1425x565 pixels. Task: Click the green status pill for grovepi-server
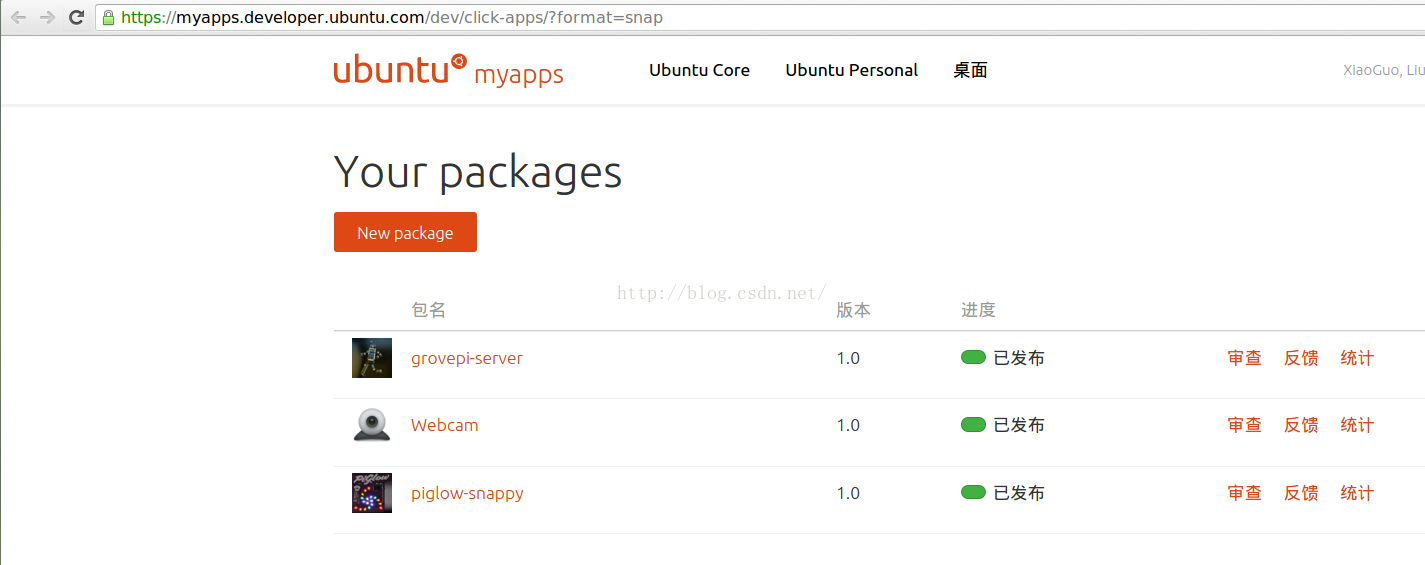tap(973, 357)
